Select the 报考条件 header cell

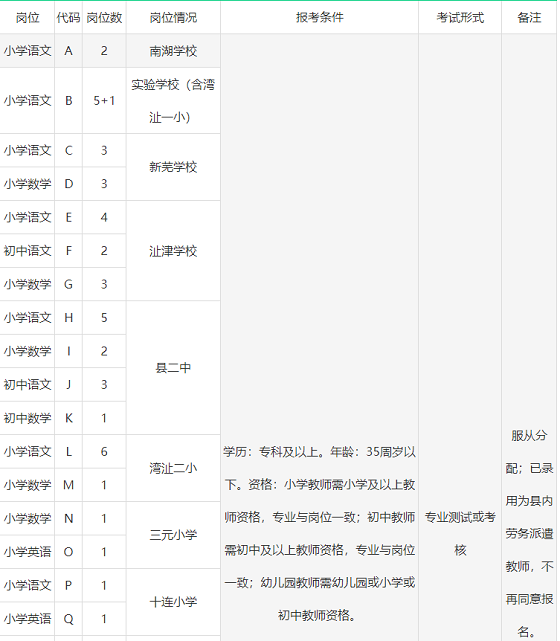click(319, 17)
